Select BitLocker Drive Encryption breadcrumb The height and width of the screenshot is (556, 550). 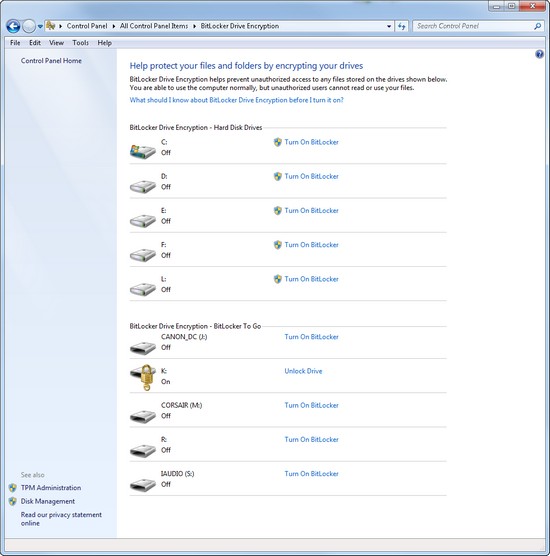[x=240, y=26]
